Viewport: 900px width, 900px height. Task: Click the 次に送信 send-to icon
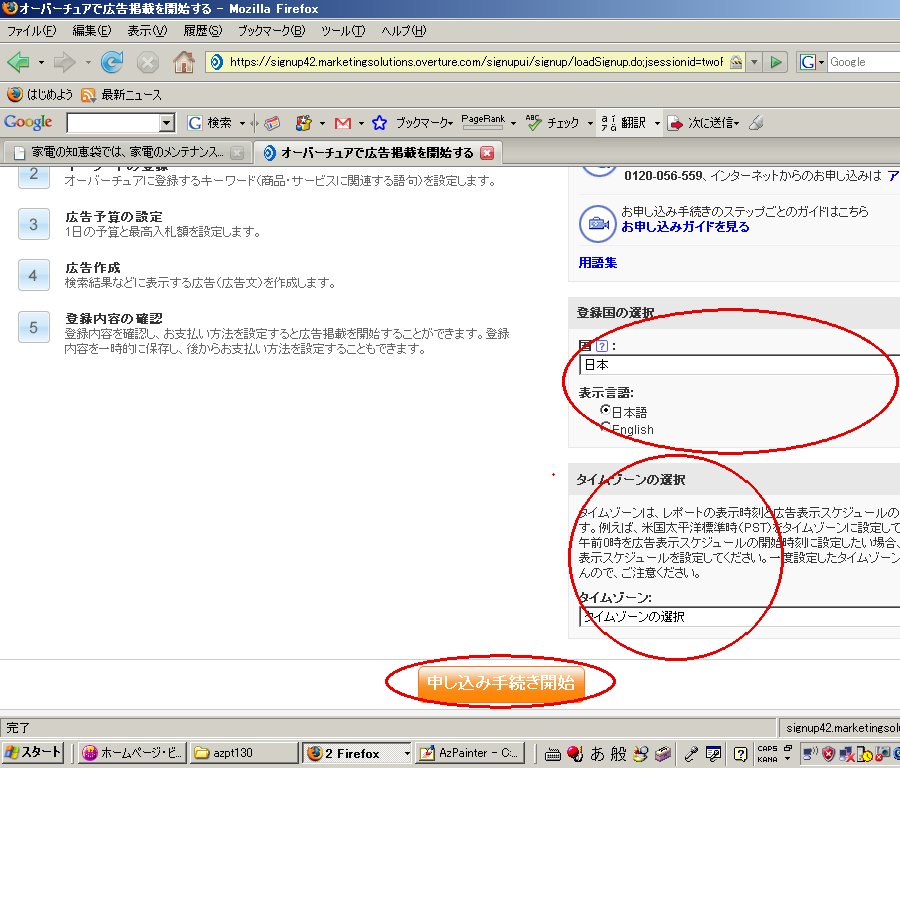pyautogui.click(x=705, y=123)
